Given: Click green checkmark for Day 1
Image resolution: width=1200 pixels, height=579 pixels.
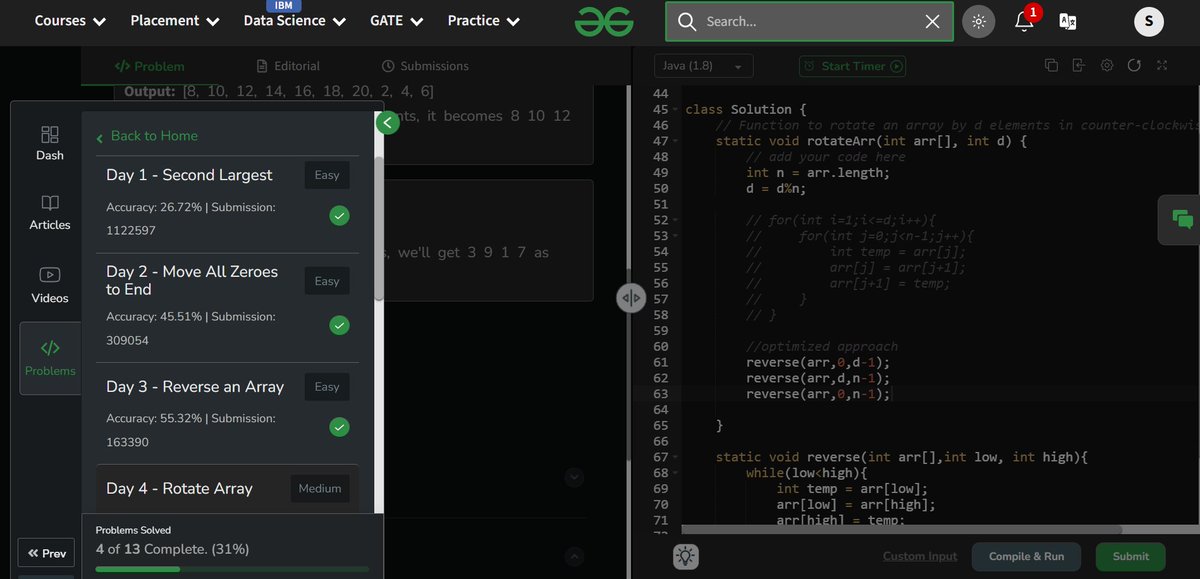Looking at the screenshot, I should pos(340,215).
